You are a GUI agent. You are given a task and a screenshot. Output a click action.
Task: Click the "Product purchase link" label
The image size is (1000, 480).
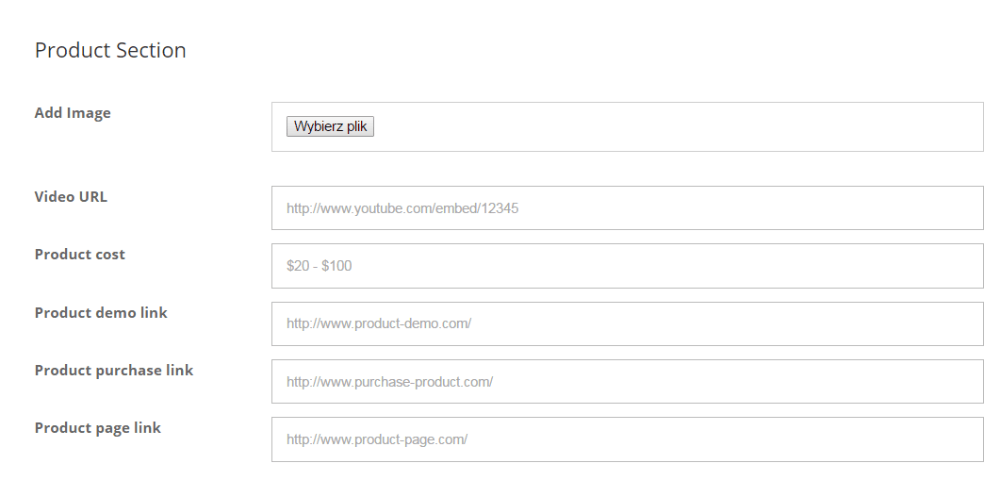(114, 370)
